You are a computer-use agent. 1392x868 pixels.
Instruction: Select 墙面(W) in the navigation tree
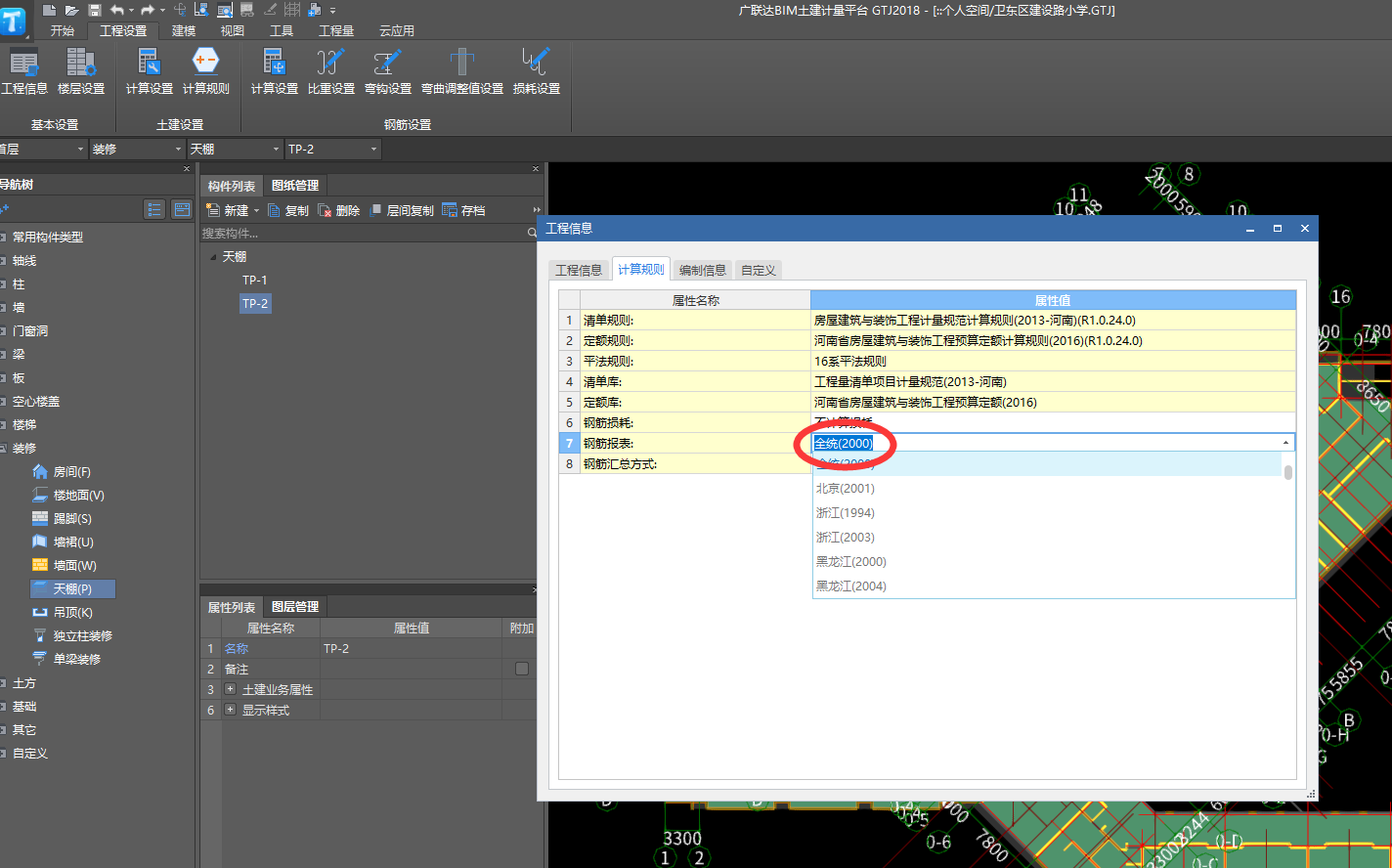pyautogui.click(x=65, y=565)
